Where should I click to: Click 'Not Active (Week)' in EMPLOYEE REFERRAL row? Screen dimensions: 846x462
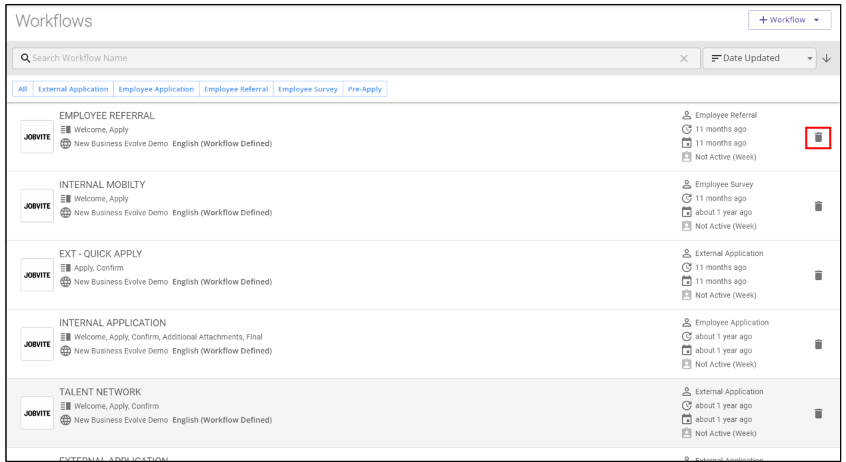coord(726,157)
